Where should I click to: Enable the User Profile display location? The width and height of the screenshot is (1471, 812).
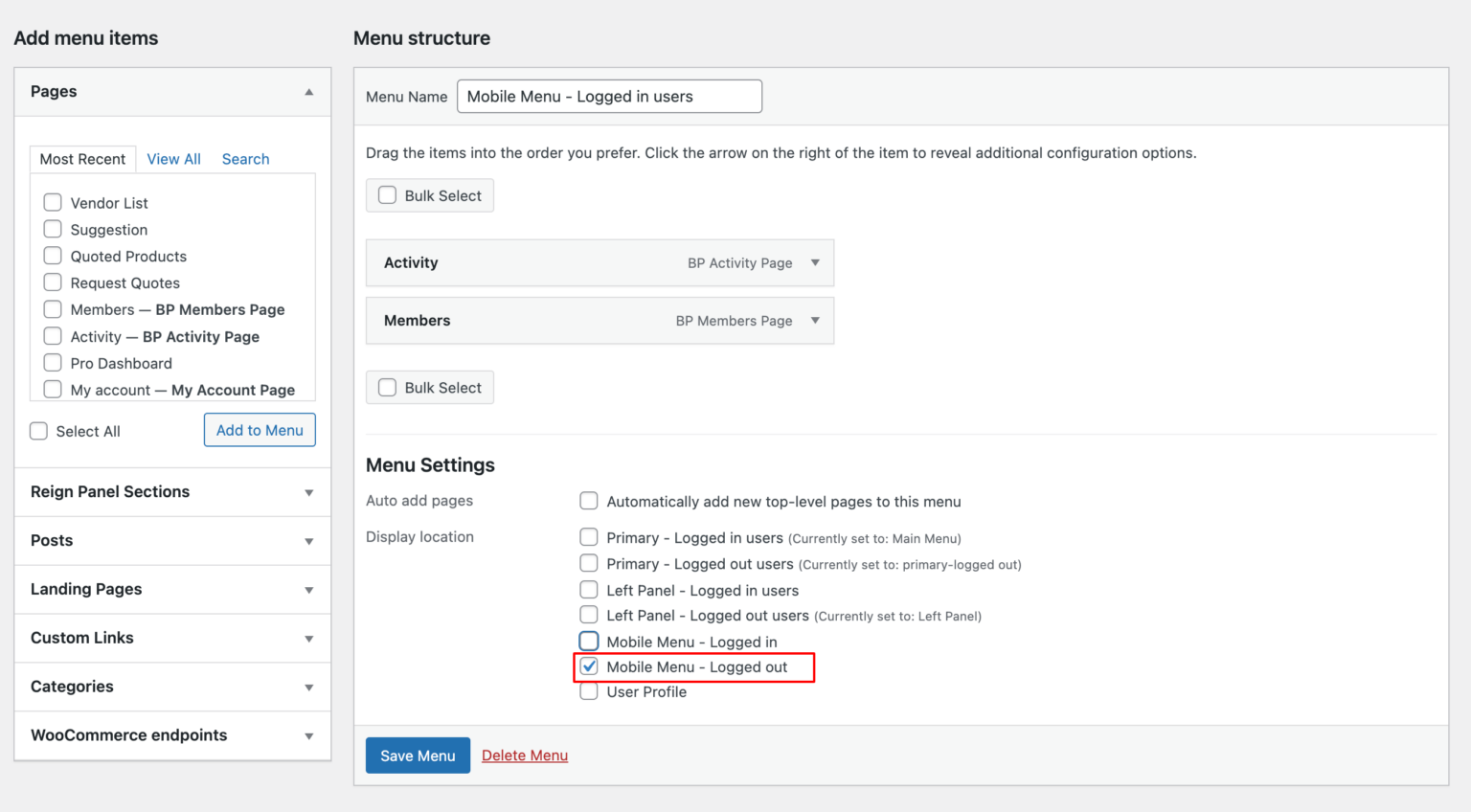point(588,690)
